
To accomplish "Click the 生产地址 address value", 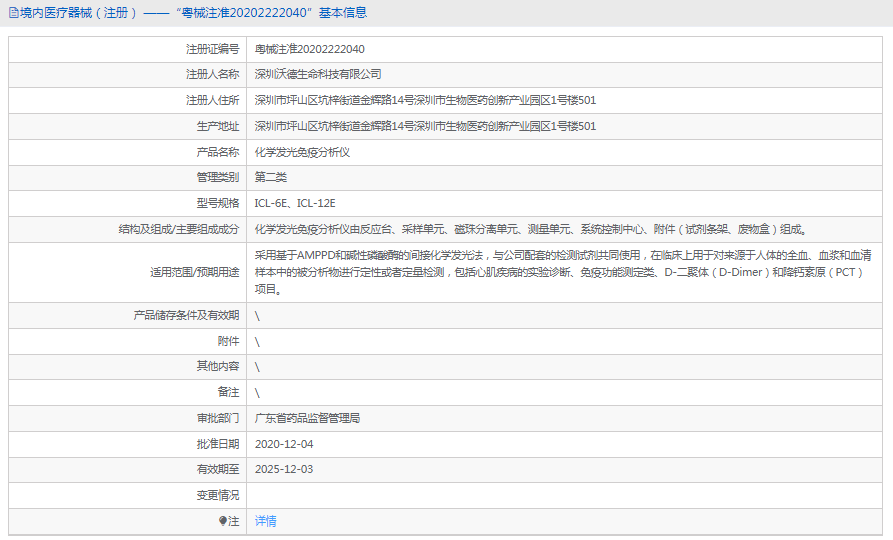I will click(425, 126).
